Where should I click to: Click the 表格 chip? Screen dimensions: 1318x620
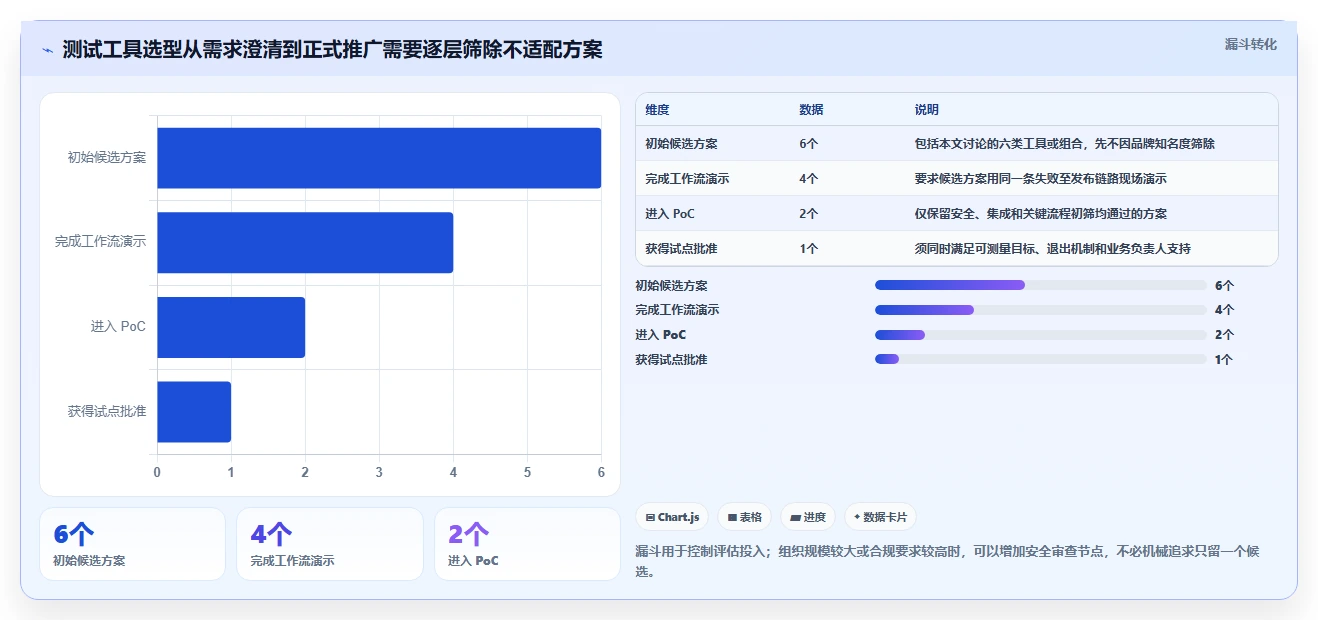click(x=745, y=517)
